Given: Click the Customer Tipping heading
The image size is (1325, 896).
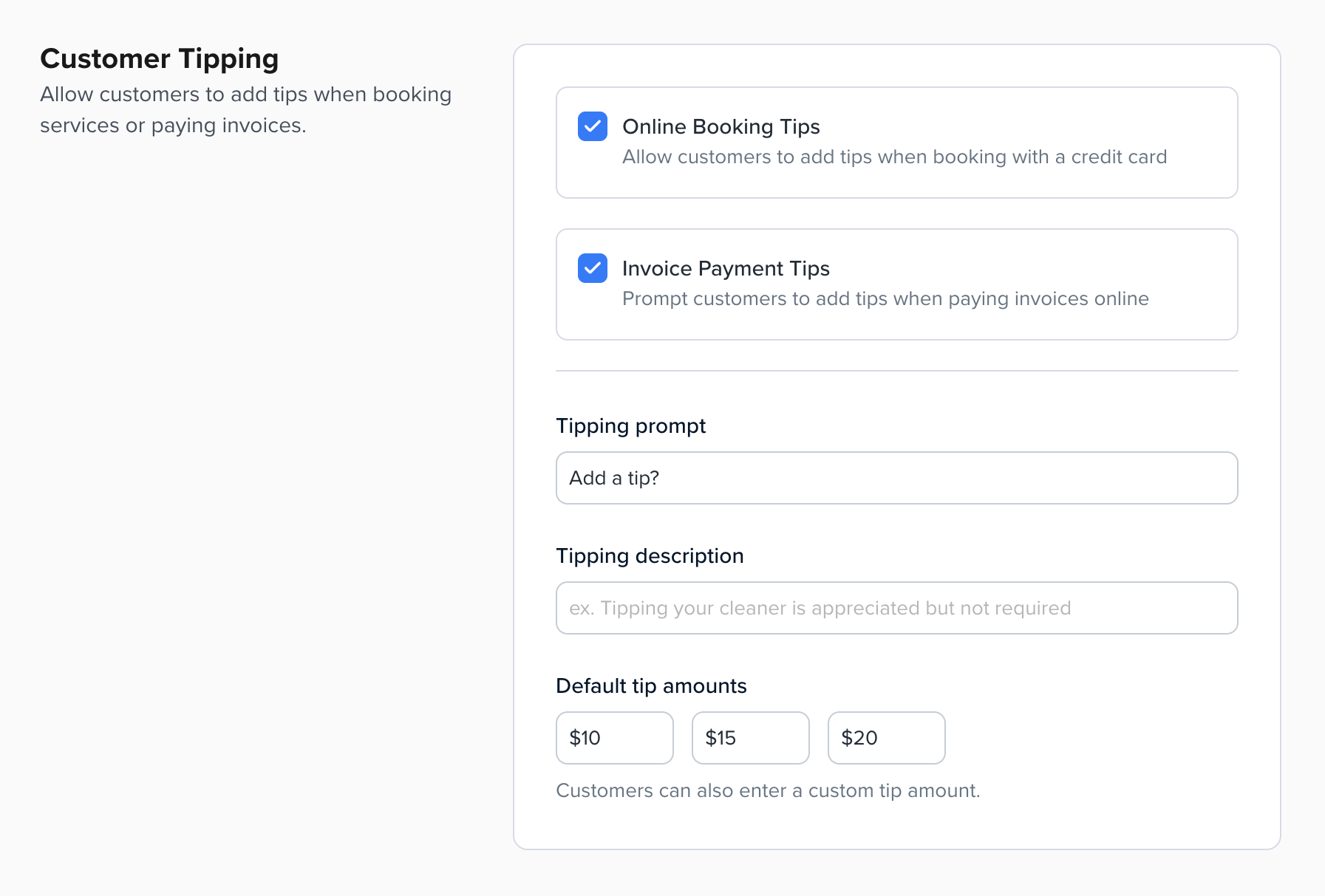Looking at the screenshot, I should (x=160, y=58).
